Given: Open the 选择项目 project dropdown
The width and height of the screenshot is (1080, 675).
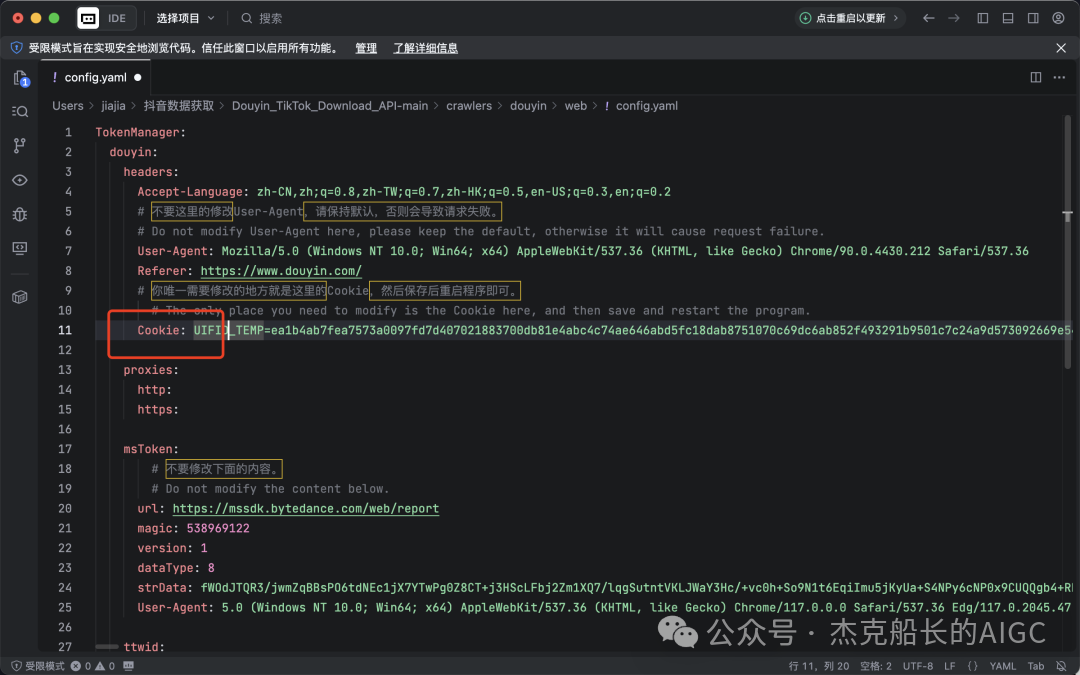Looking at the screenshot, I should pyautogui.click(x=185, y=18).
